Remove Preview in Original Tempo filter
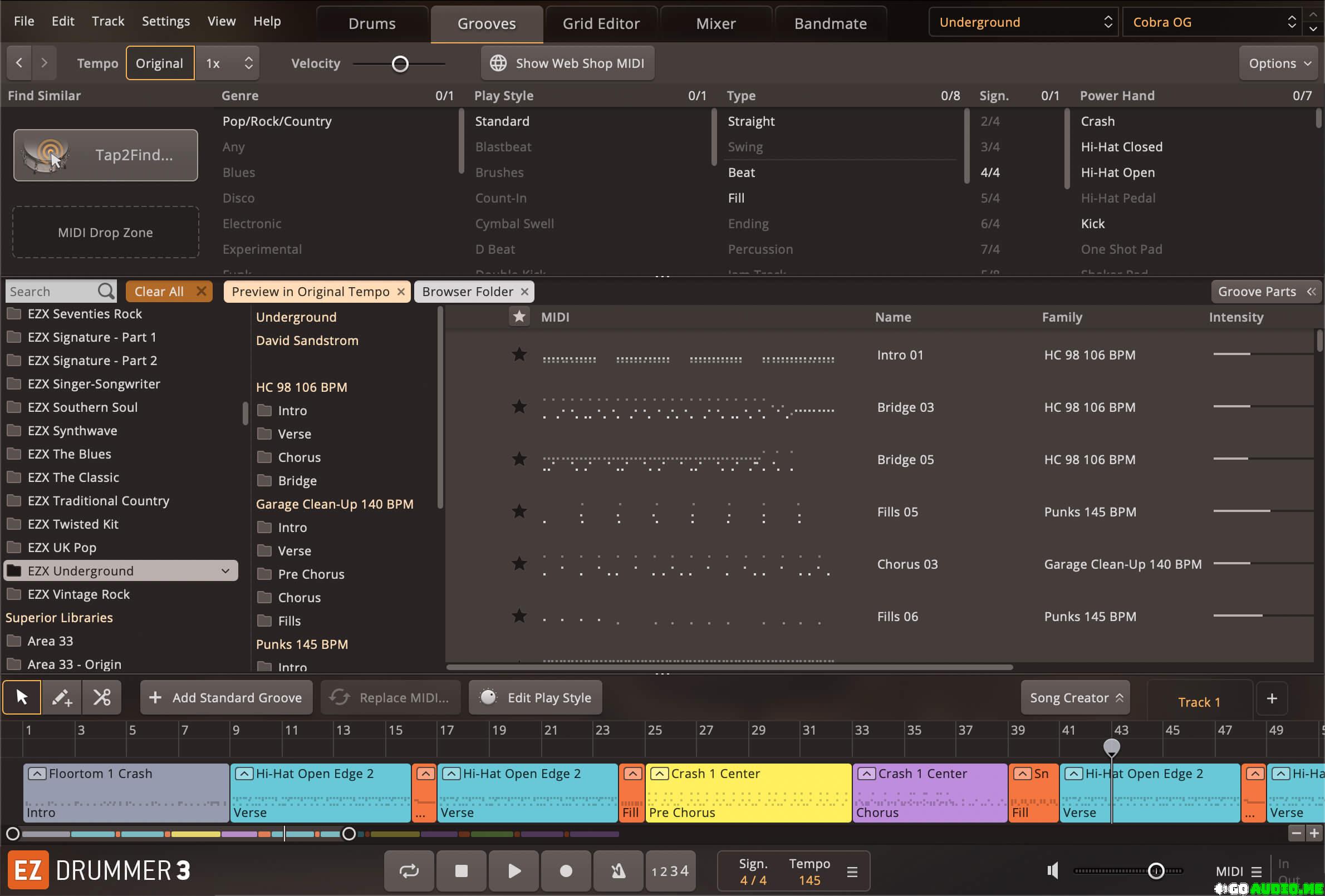 401,292
